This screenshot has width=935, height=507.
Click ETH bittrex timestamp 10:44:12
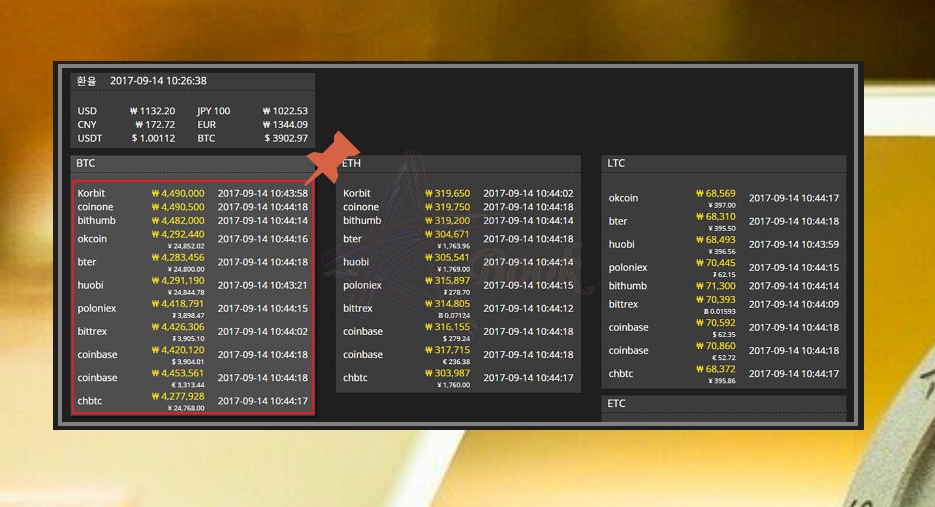click(528, 308)
